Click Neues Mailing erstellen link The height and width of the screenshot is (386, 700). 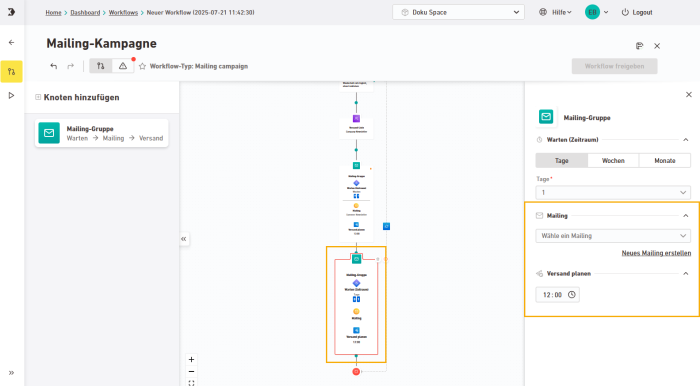pyautogui.click(x=656, y=253)
